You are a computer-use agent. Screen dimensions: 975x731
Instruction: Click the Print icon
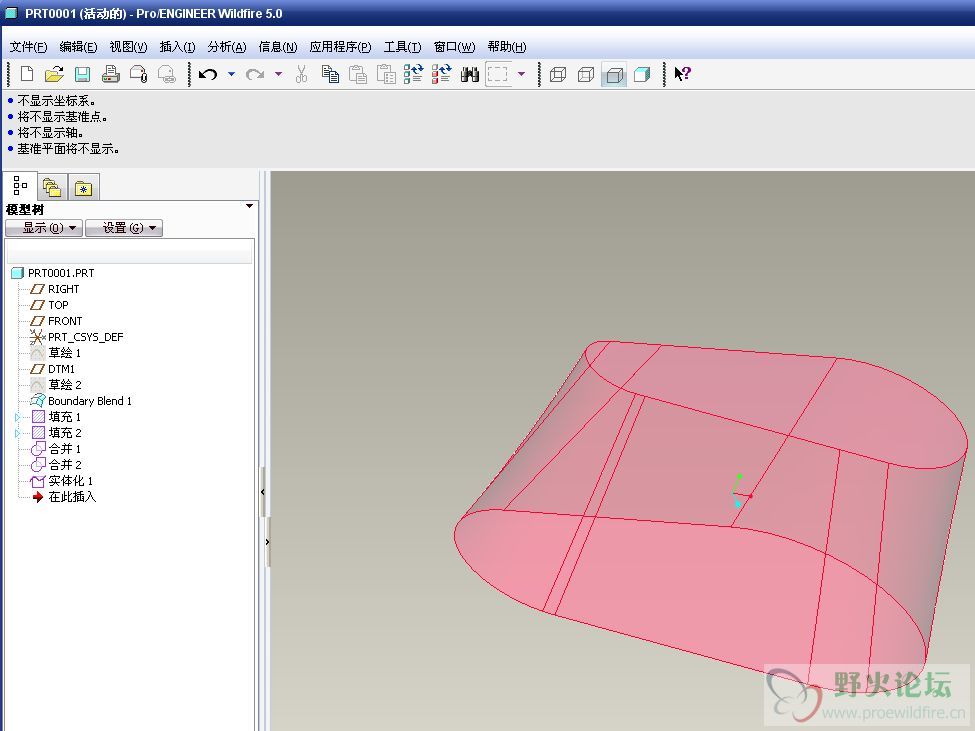click(x=111, y=74)
